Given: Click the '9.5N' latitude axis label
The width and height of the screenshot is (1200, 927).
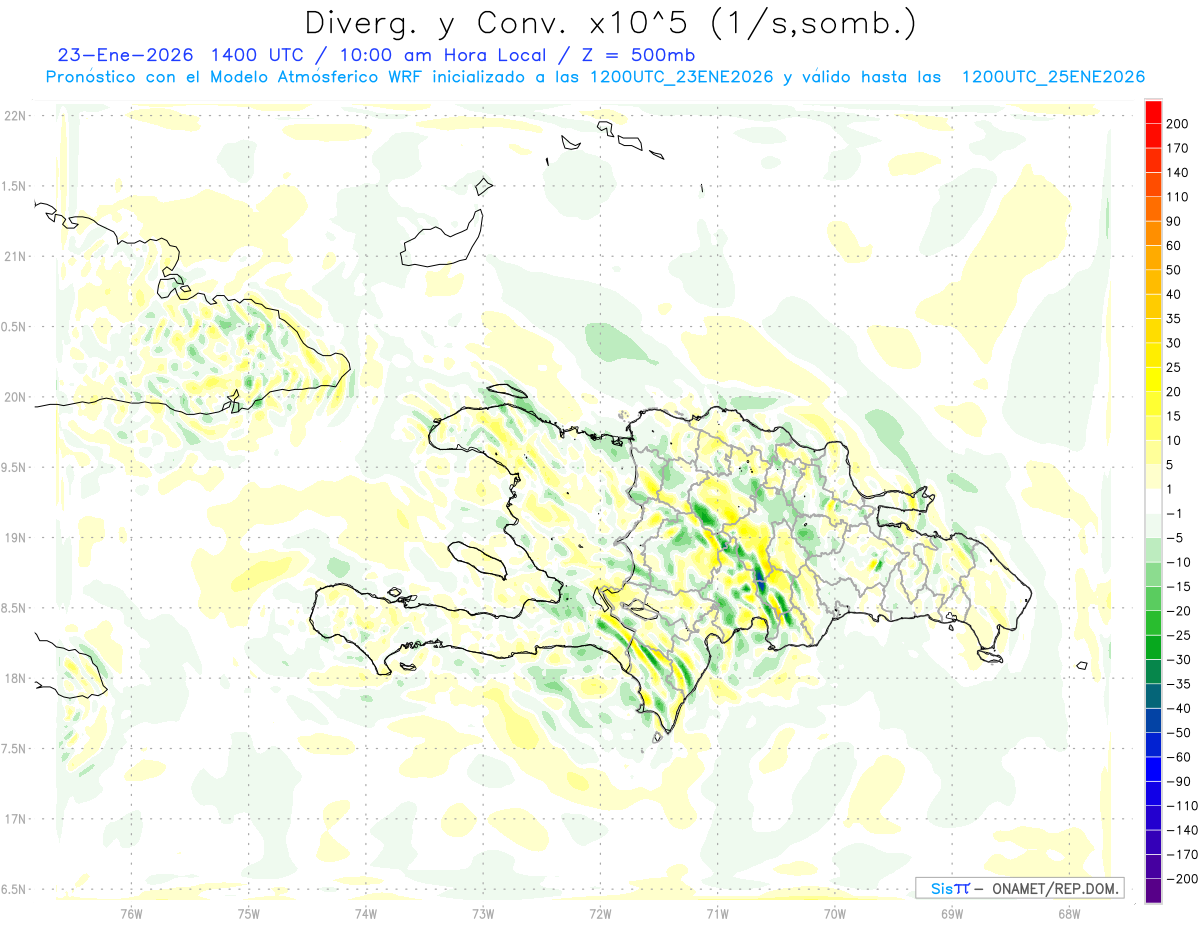Looking at the screenshot, I should [14, 468].
